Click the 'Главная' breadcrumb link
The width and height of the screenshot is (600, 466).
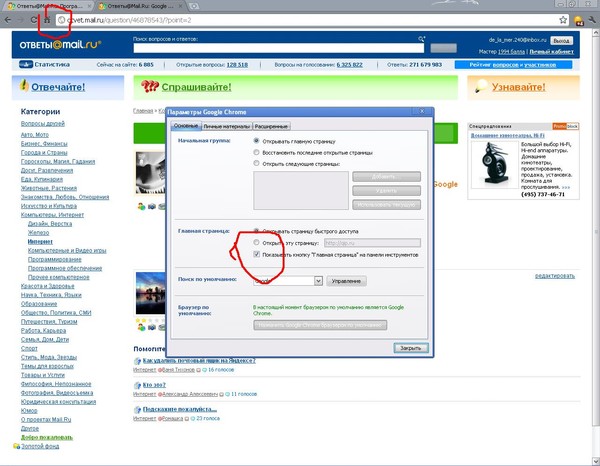point(143,111)
